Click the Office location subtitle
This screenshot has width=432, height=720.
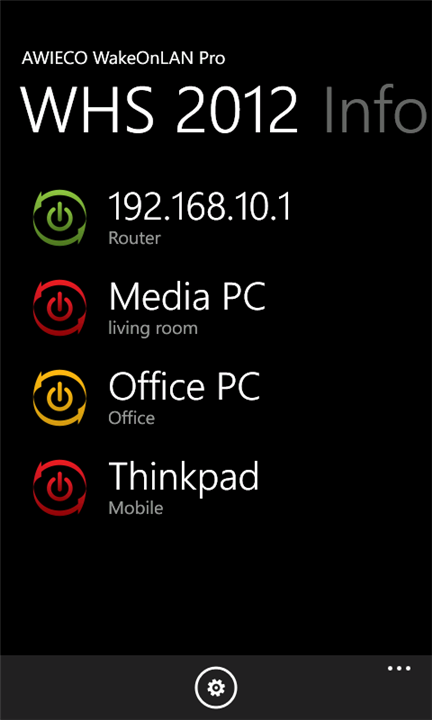tap(132, 418)
